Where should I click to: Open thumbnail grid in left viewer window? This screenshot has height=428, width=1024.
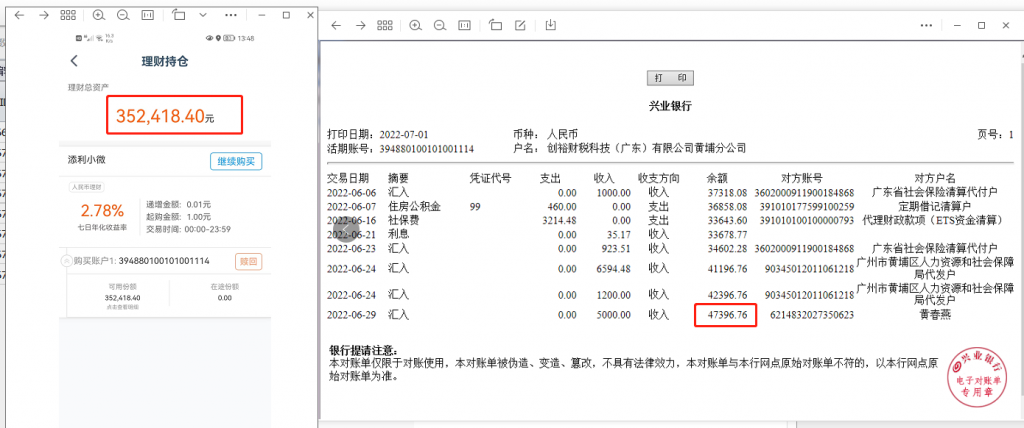[68, 14]
